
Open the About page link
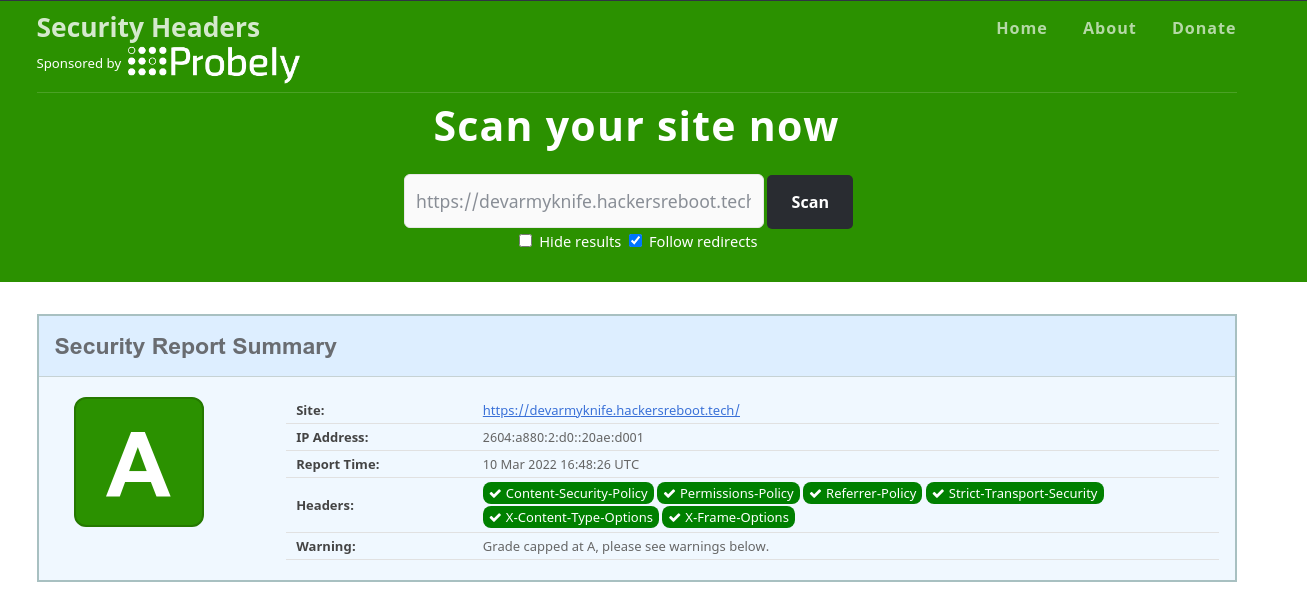click(1109, 28)
